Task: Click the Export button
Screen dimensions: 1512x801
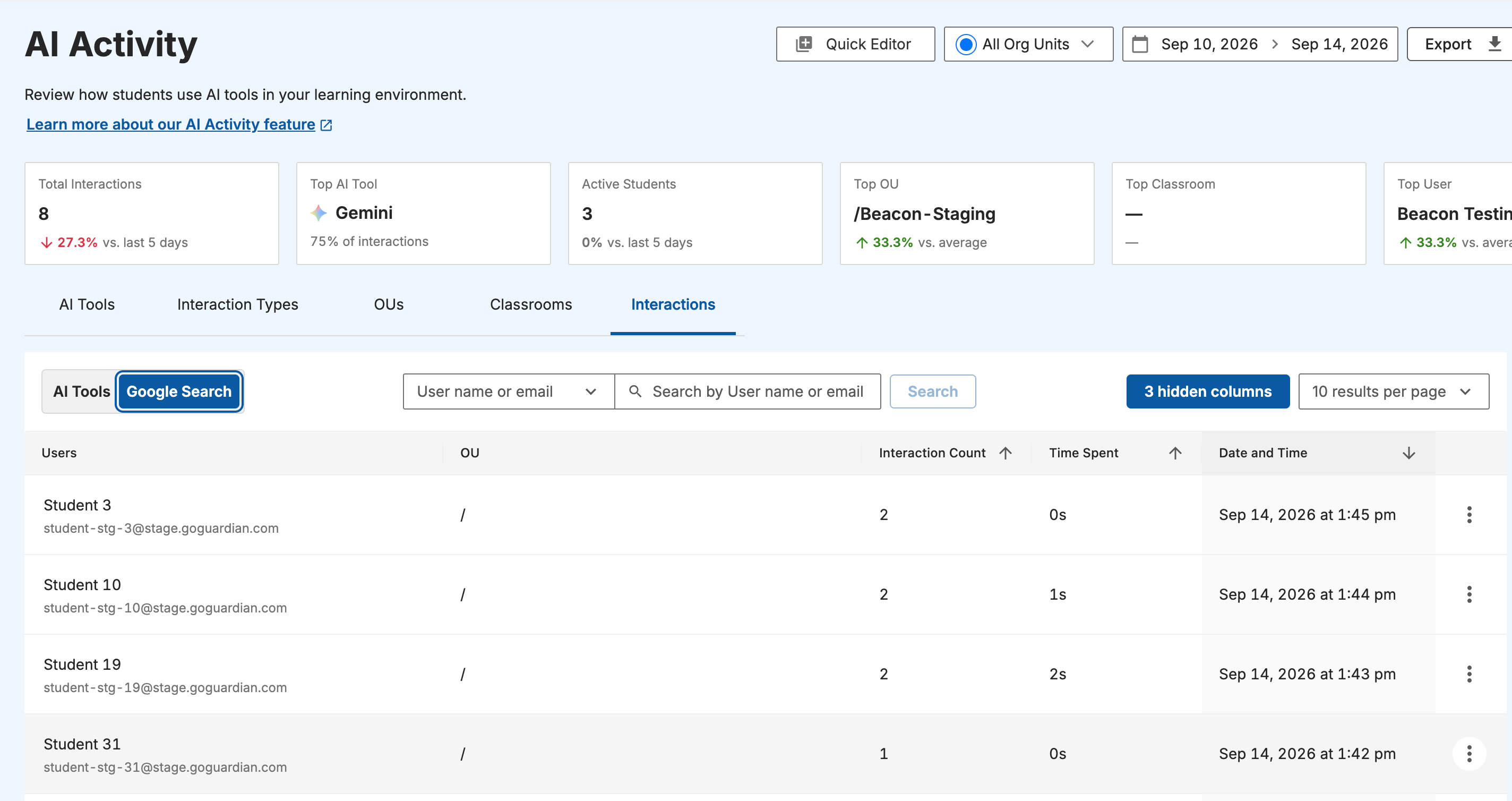Action: pyautogui.click(x=1460, y=44)
